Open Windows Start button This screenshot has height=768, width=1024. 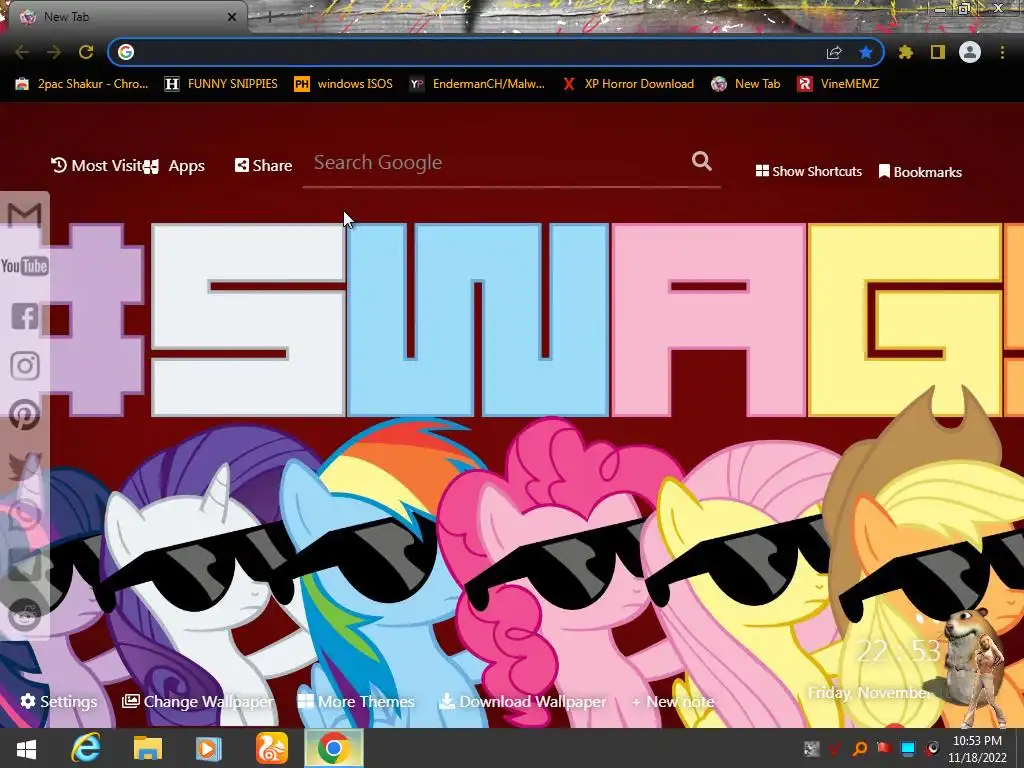coord(26,748)
